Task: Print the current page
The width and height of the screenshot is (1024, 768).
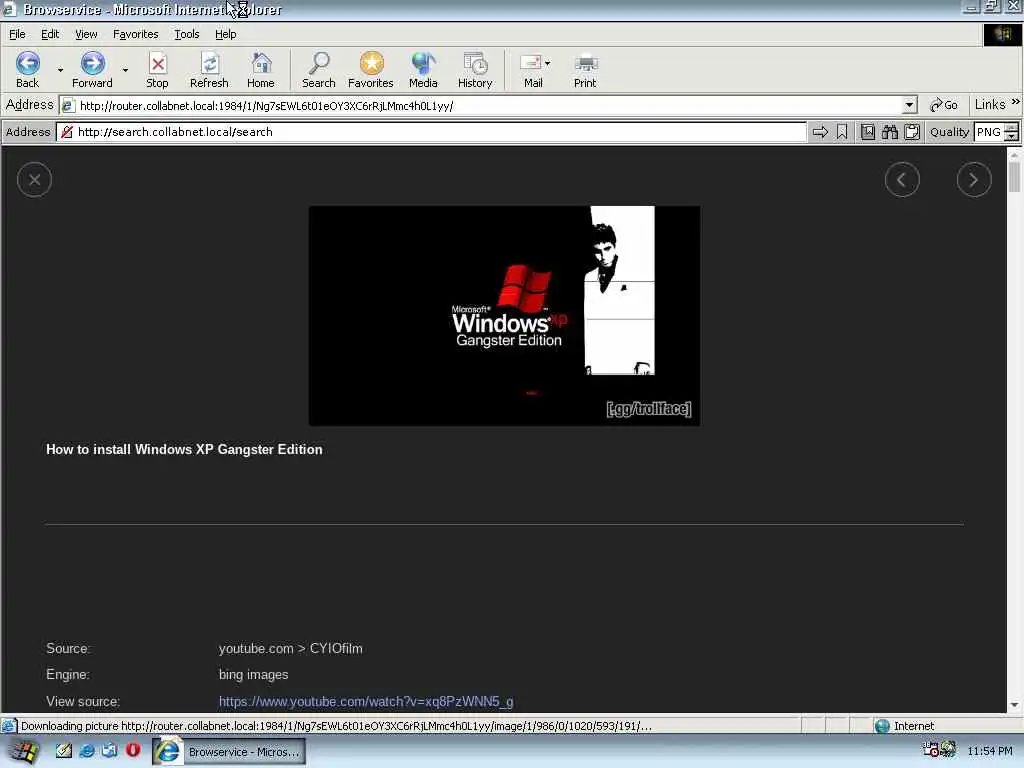Action: tap(585, 70)
